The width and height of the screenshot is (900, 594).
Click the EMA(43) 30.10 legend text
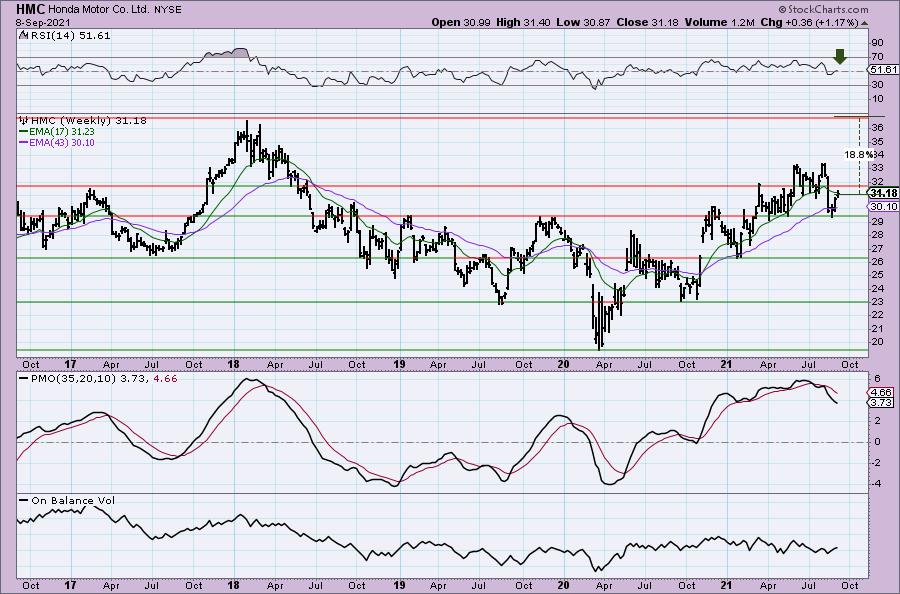pyautogui.click(x=62, y=142)
